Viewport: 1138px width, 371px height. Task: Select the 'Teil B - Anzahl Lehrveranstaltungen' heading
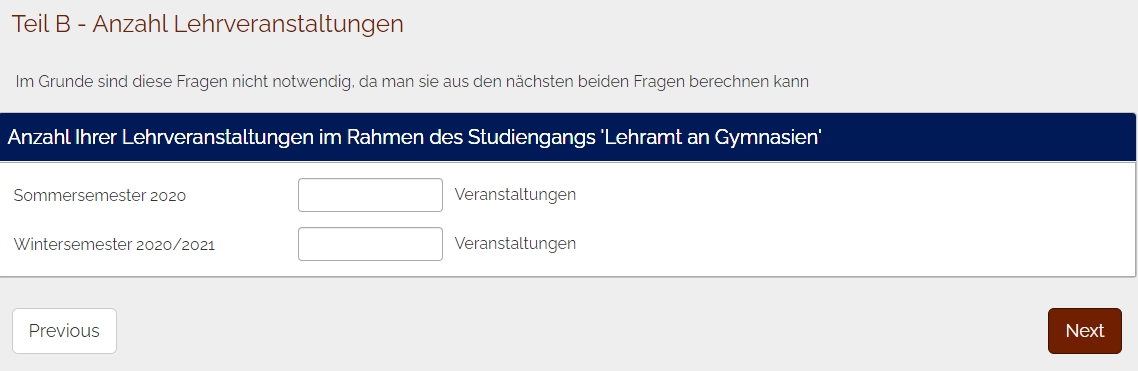[208, 23]
